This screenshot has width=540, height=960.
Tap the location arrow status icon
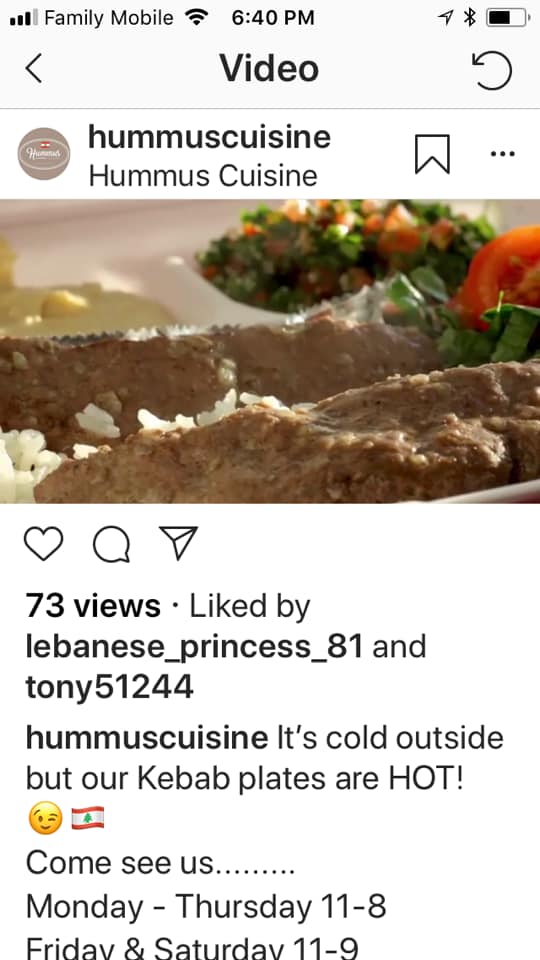[446, 18]
